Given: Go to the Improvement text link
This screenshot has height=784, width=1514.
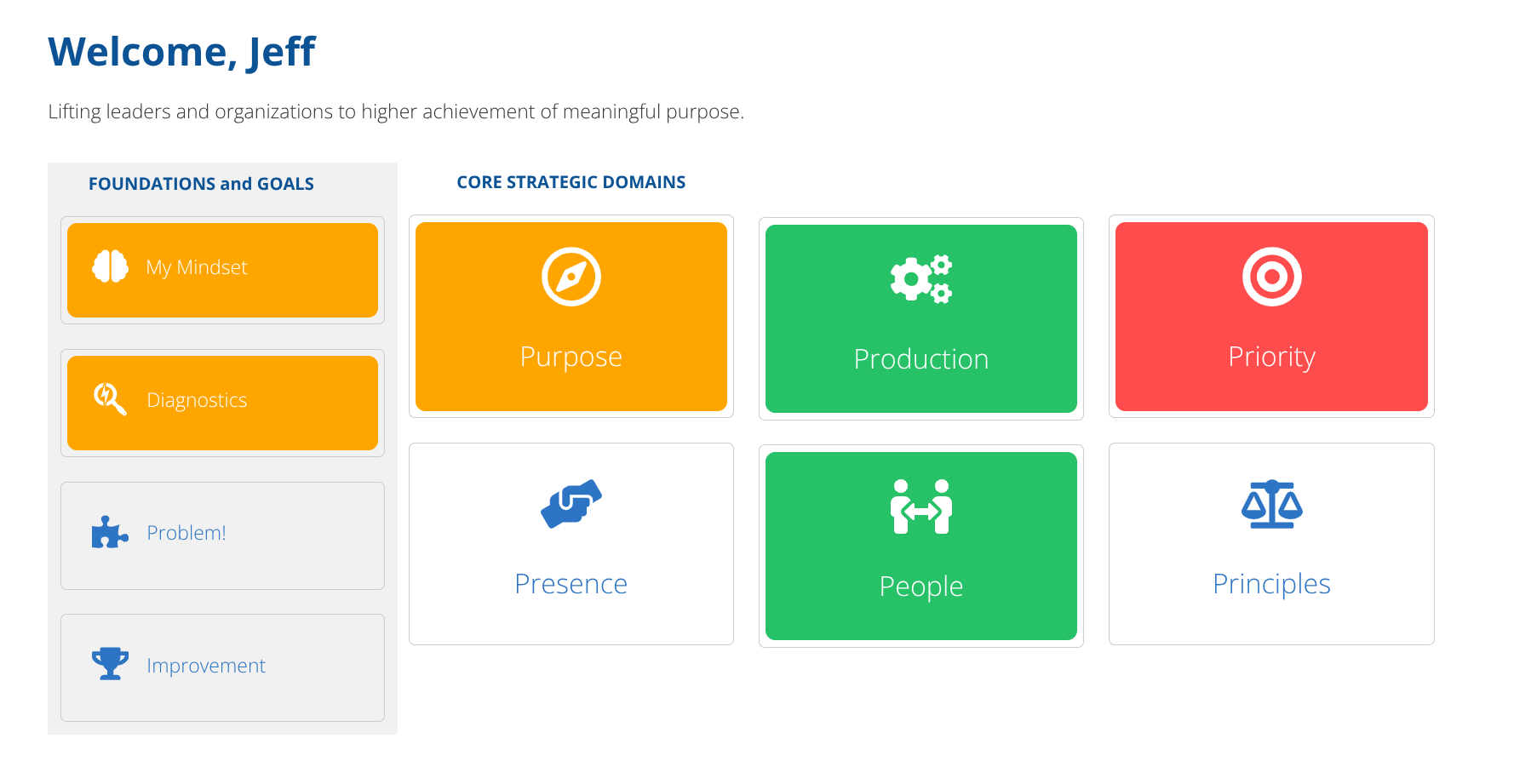Looking at the screenshot, I should click(206, 666).
